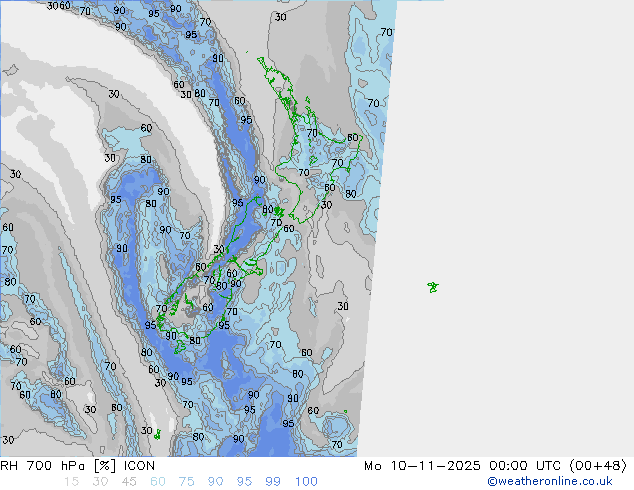Click the small Chatham Islands outline east of New Zealand
The image size is (634, 490).
[x=433, y=287]
